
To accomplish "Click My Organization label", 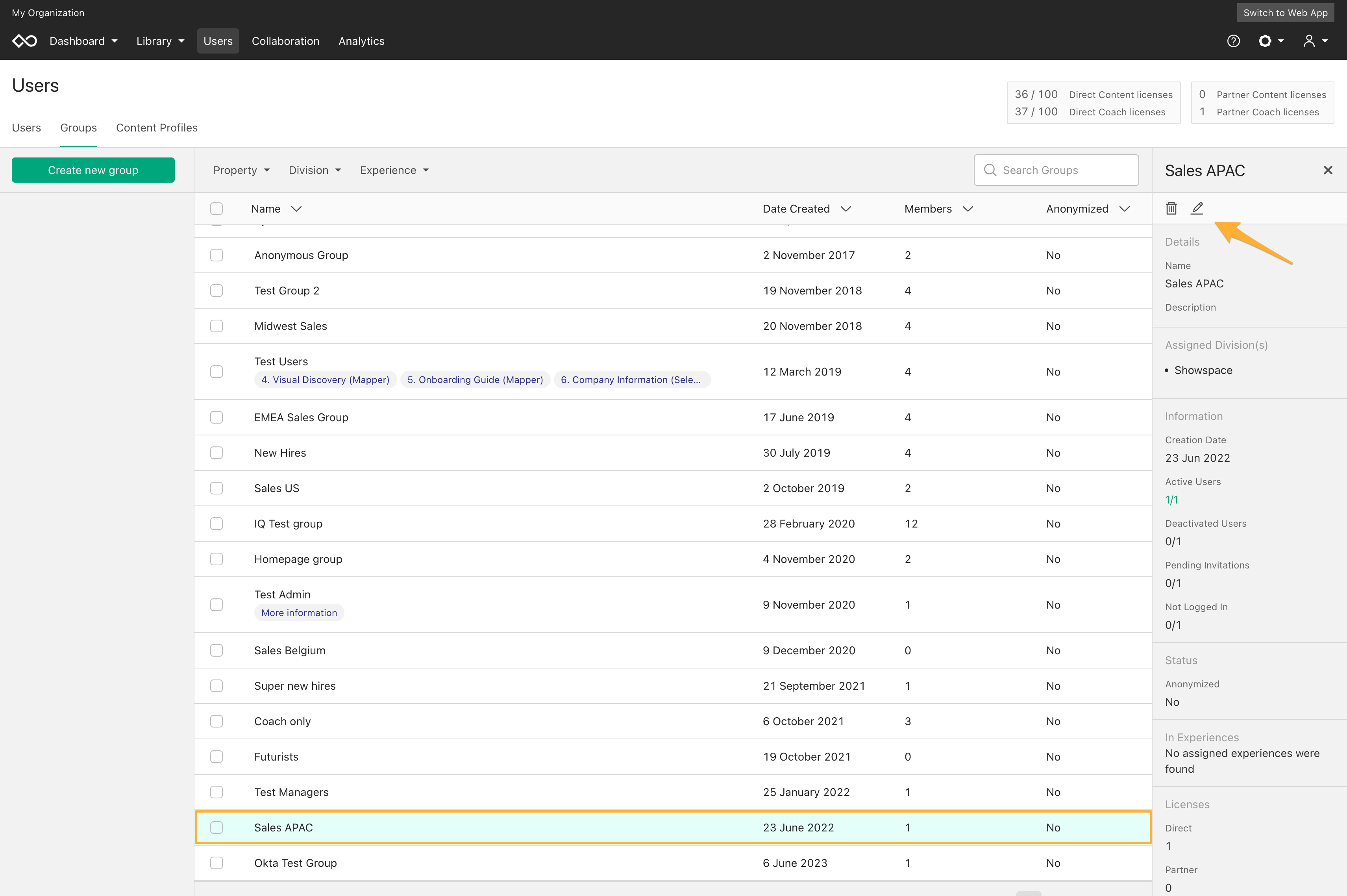I will point(48,13).
